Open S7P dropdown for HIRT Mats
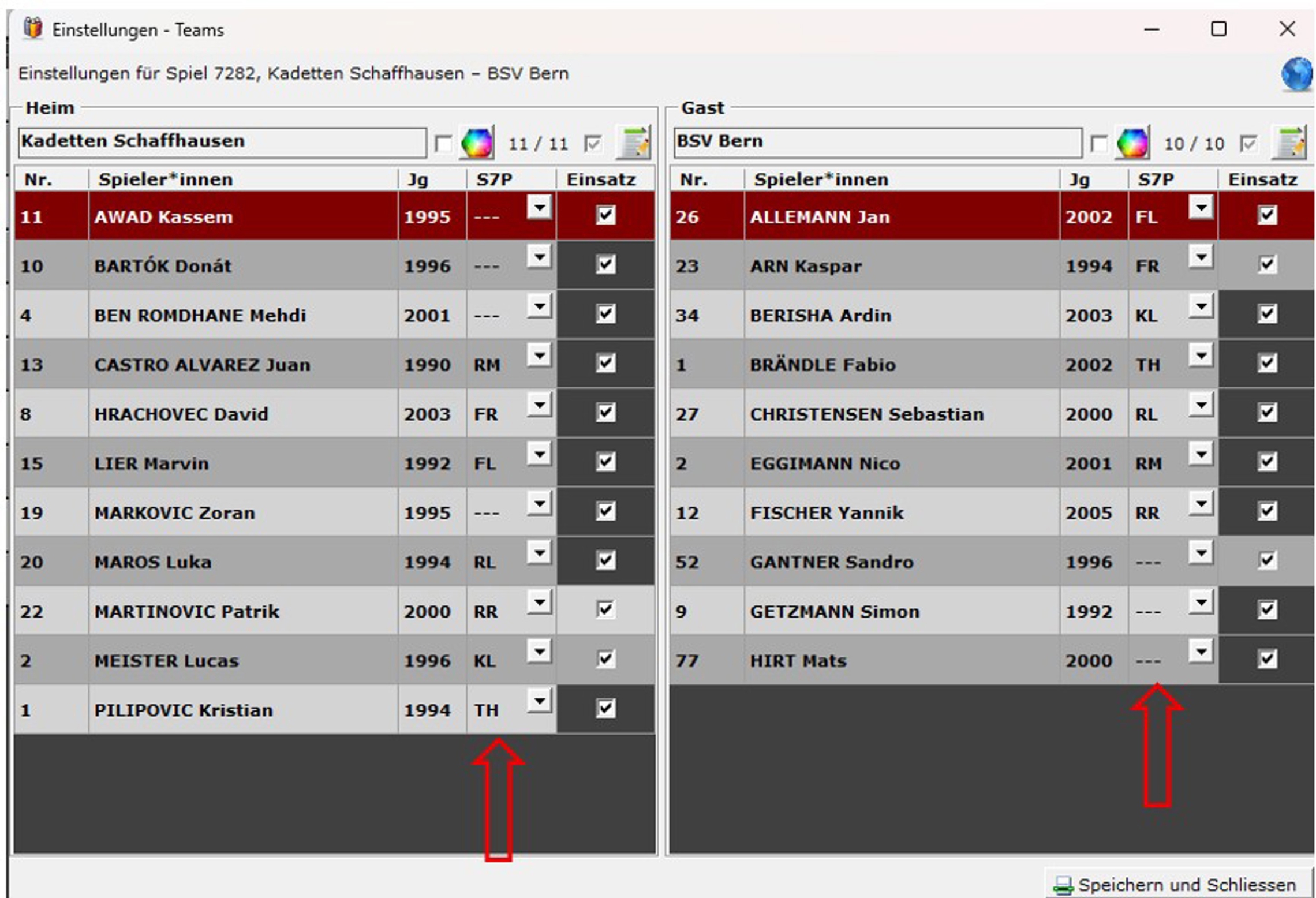The height and width of the screenshot is (898, 1316). coord(1201,652)
